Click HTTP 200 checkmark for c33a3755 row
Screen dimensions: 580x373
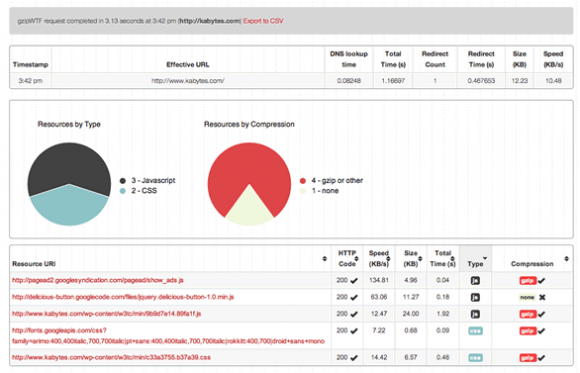pyautogui.click(x=354, y=357)
